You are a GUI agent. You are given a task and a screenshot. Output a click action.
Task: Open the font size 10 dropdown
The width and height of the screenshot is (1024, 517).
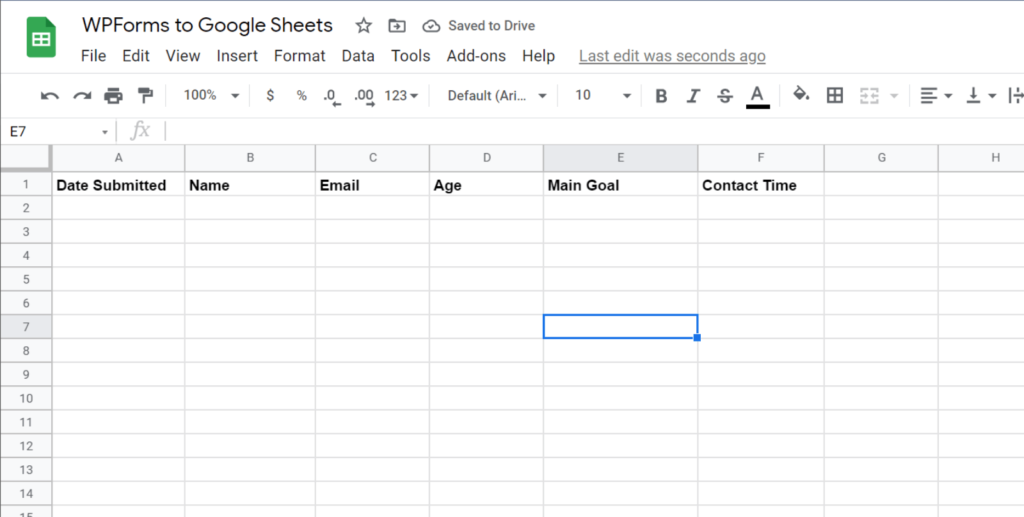click(x=602, y=96)
